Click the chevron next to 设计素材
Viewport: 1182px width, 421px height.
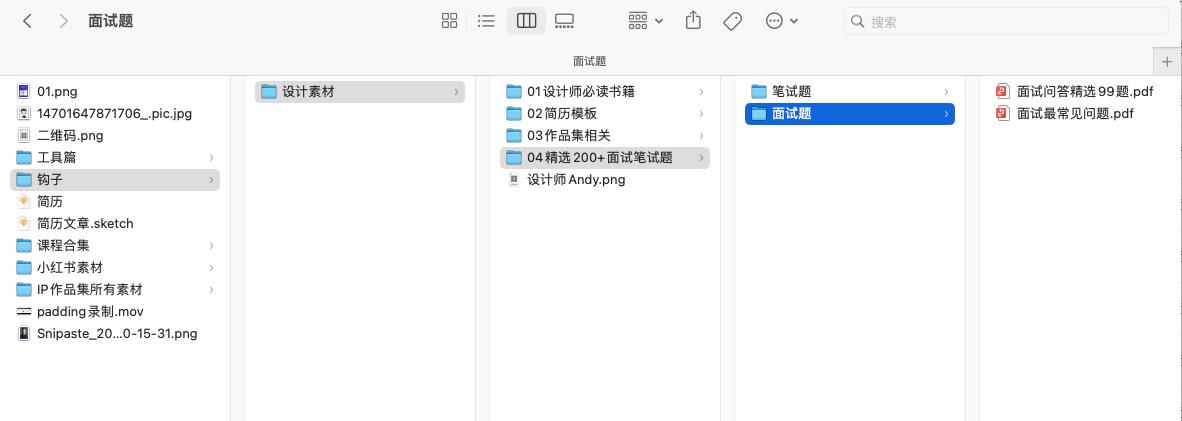coord(456,92)
